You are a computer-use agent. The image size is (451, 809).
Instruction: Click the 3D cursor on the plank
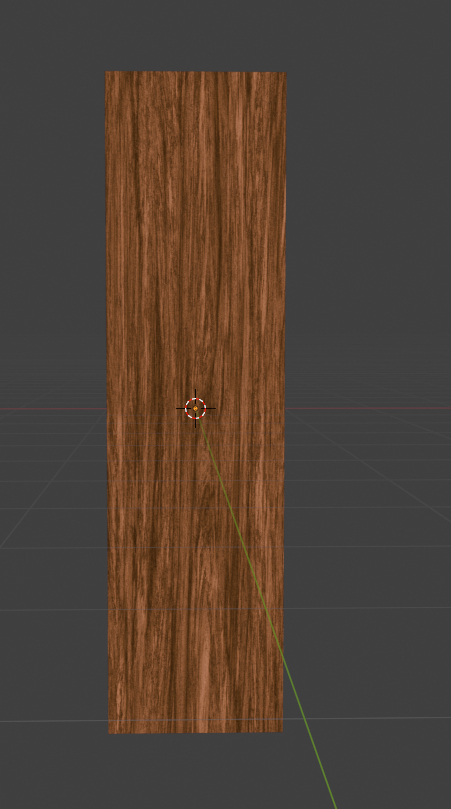tap(196, 409)
